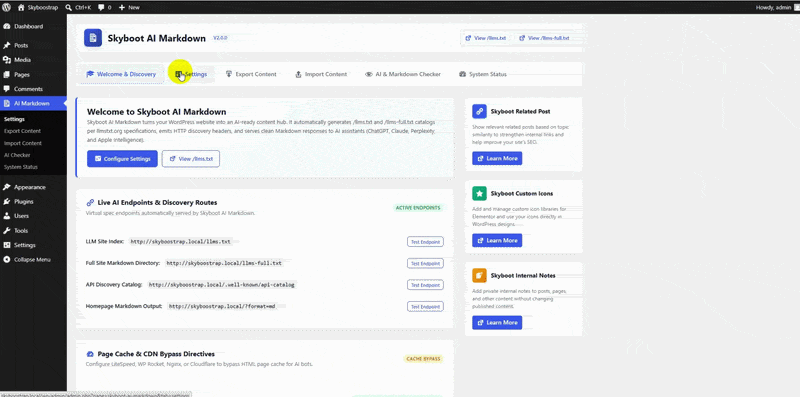Switch to the System Status tab
The width and height of the screenshot is (800, 397).
pos(483,74)
